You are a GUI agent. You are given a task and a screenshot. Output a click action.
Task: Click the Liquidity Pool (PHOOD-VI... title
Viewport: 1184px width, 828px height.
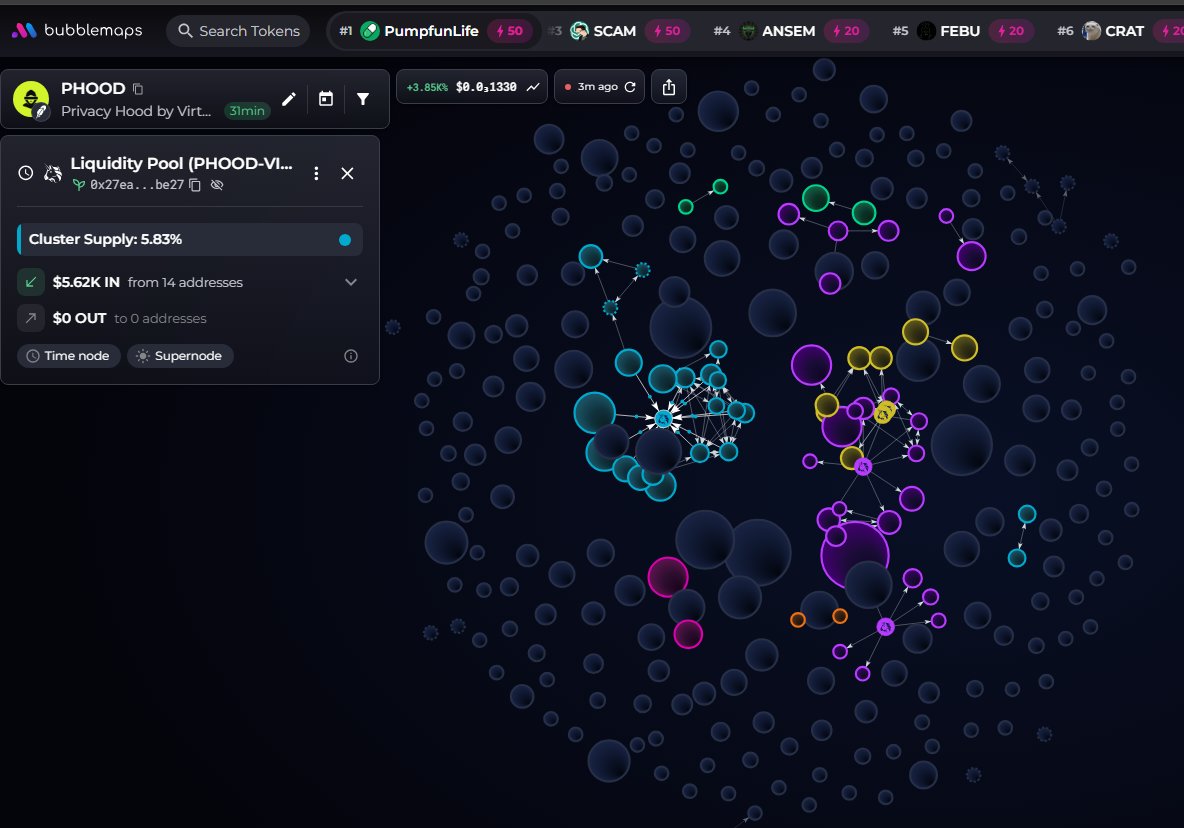click(181, 163)
